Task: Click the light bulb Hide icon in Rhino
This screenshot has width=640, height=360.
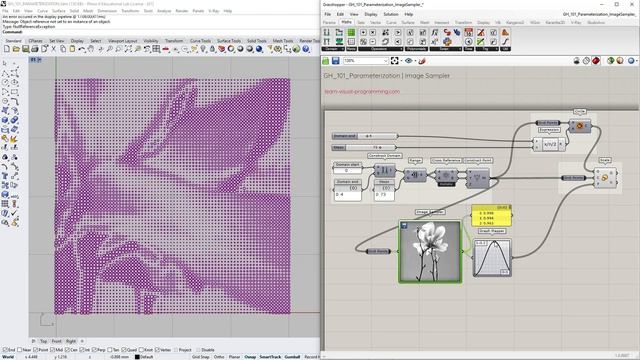Action: (203, 49)
